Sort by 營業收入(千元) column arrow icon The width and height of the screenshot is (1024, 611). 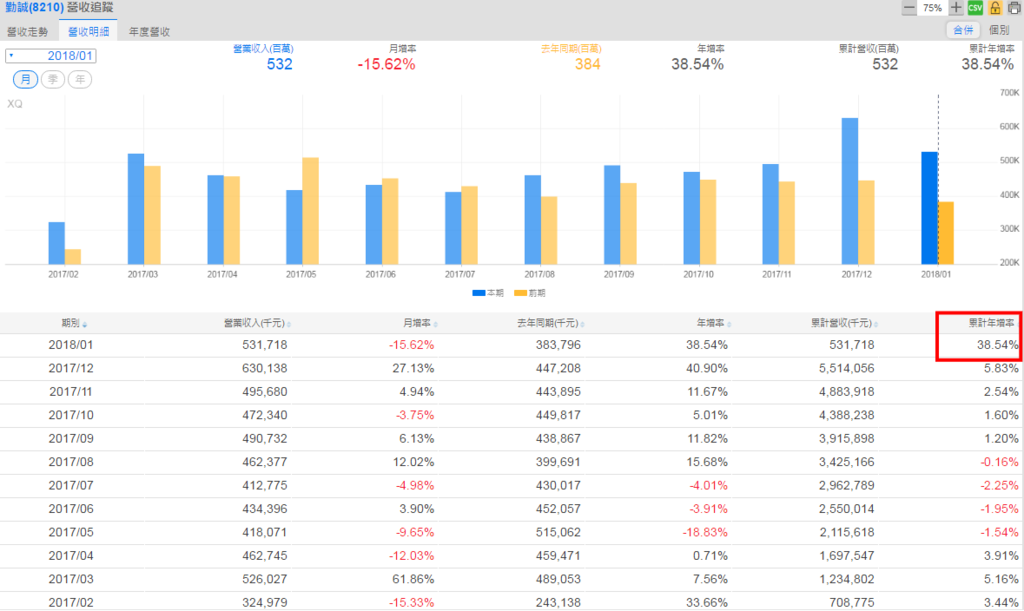point(289,324)
